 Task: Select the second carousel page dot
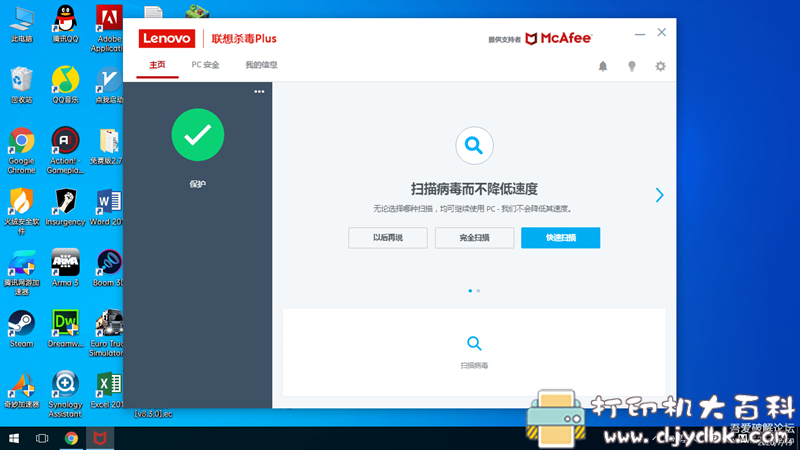click(478, 291)
